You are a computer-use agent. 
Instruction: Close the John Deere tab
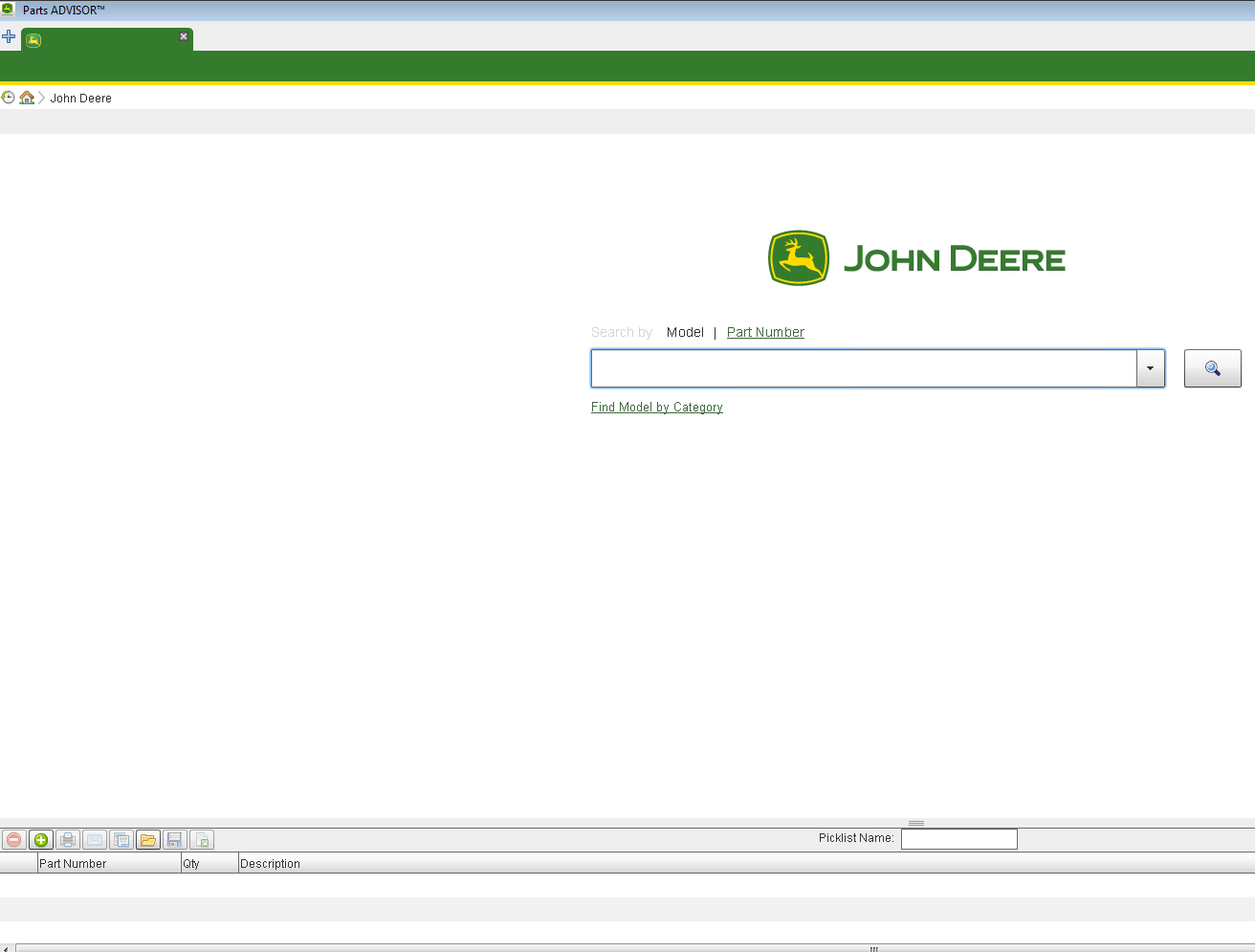[x=183, y=35]
